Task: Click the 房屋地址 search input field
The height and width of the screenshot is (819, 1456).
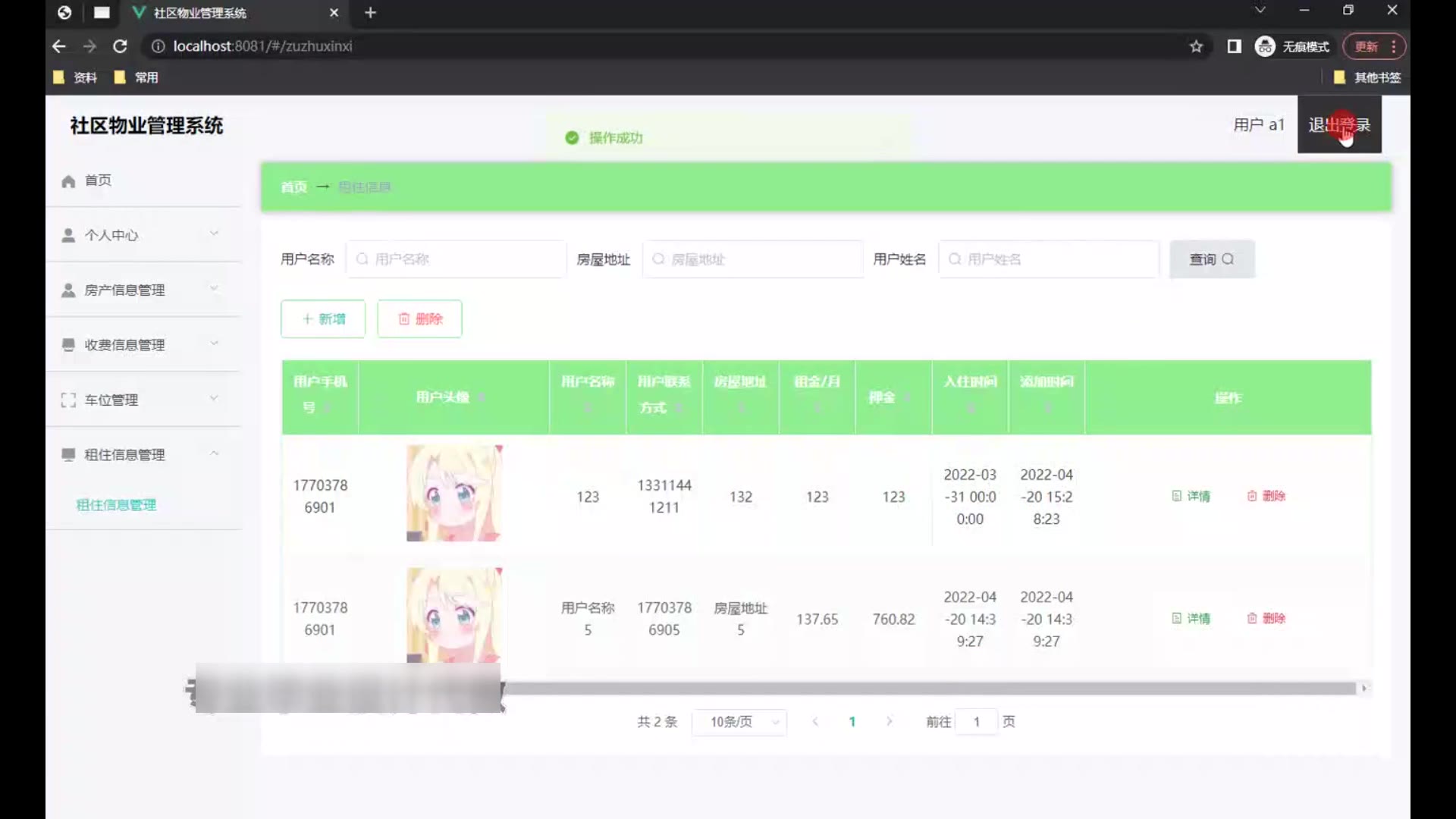Action: click(x=753, y=259)
